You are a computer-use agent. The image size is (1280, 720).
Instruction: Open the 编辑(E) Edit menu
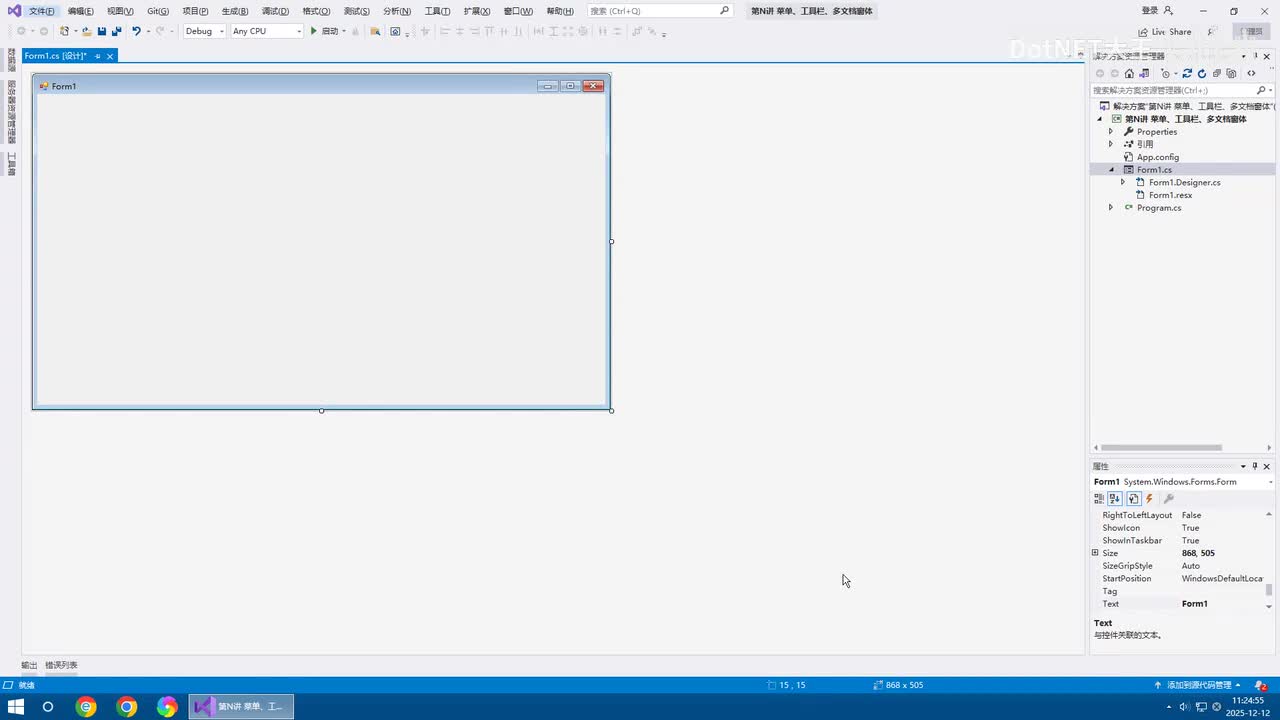coord(81,11)
